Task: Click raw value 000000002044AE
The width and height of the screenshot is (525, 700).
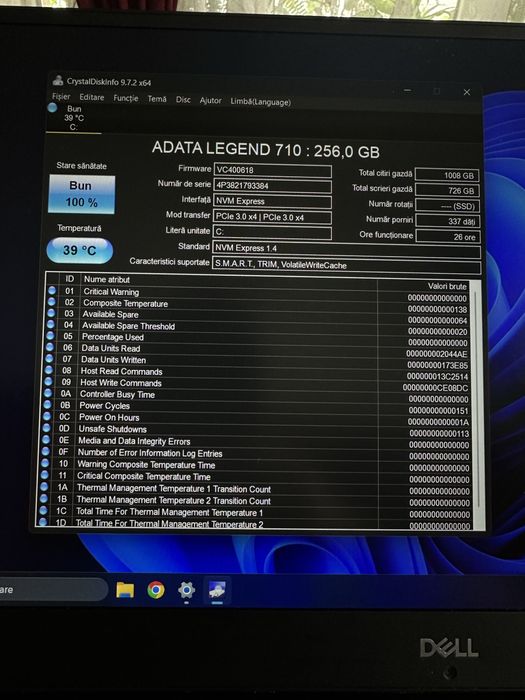Action: [x=437, y=354]
